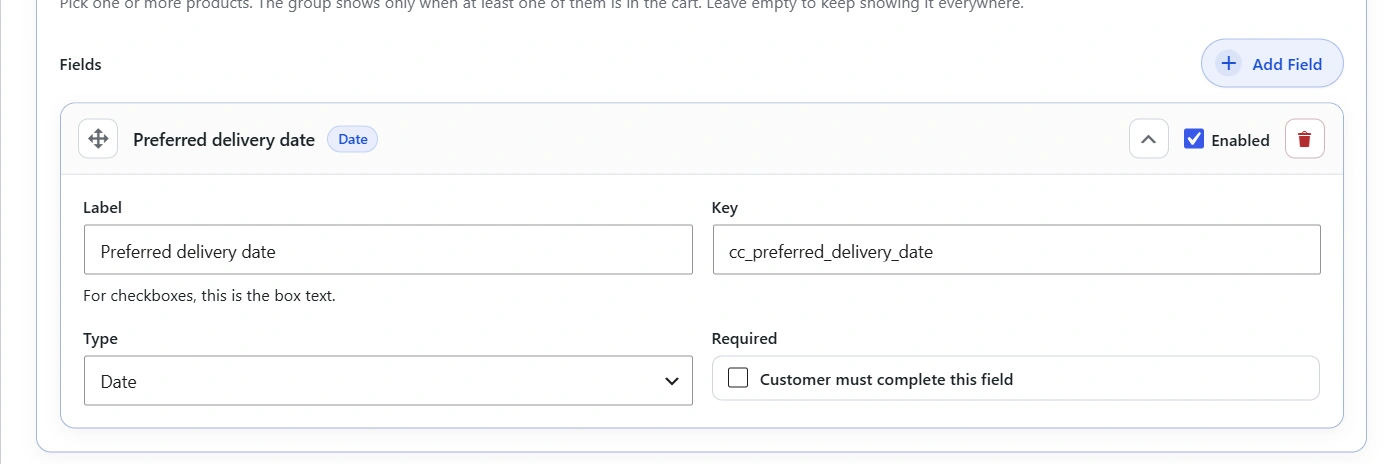The height and width of the screenshot is (464, 1388).
Task: Check Customer must complete this field
Action: [738, 378]
